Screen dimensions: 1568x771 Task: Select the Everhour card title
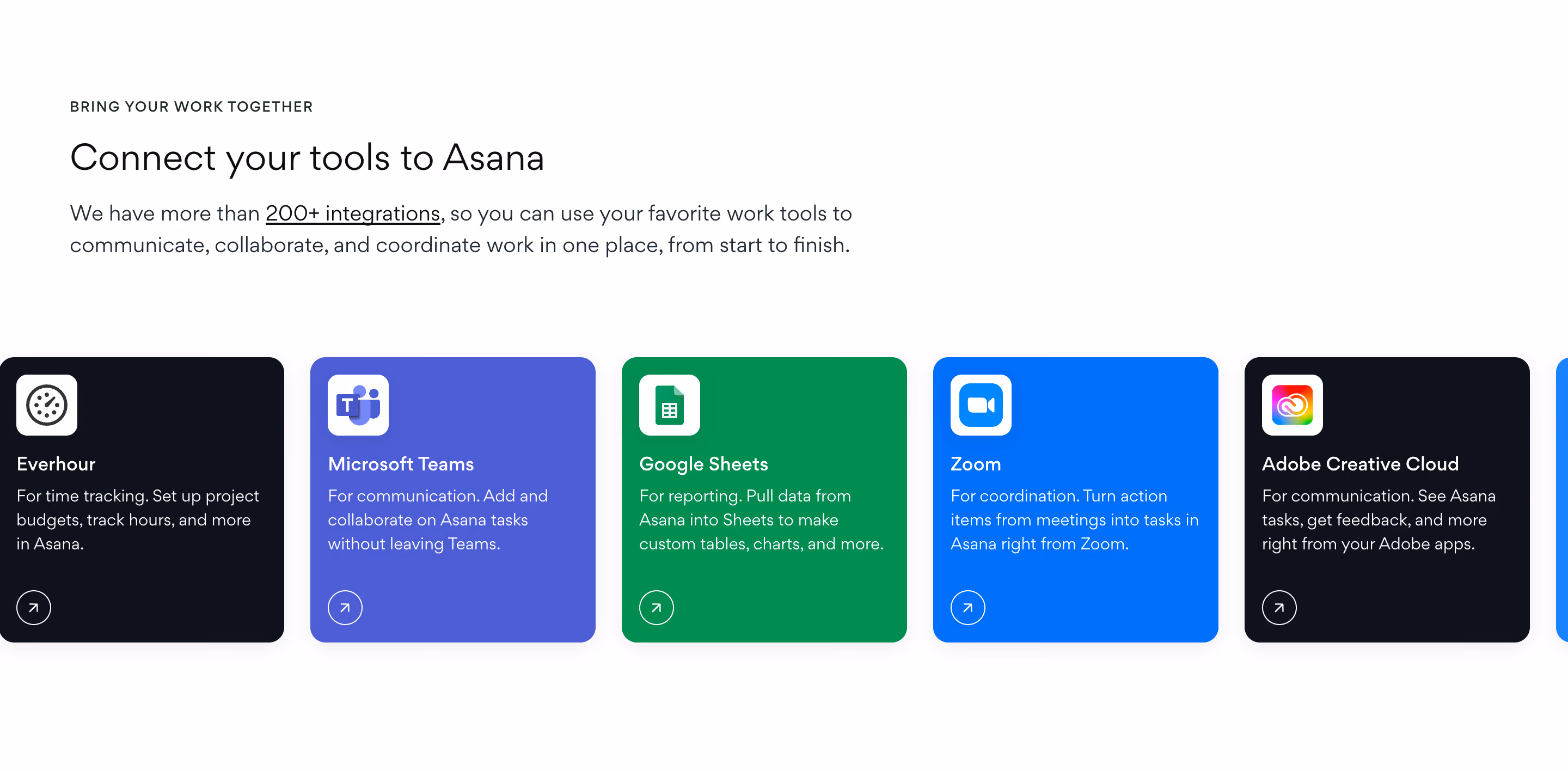tap(56, 464)
